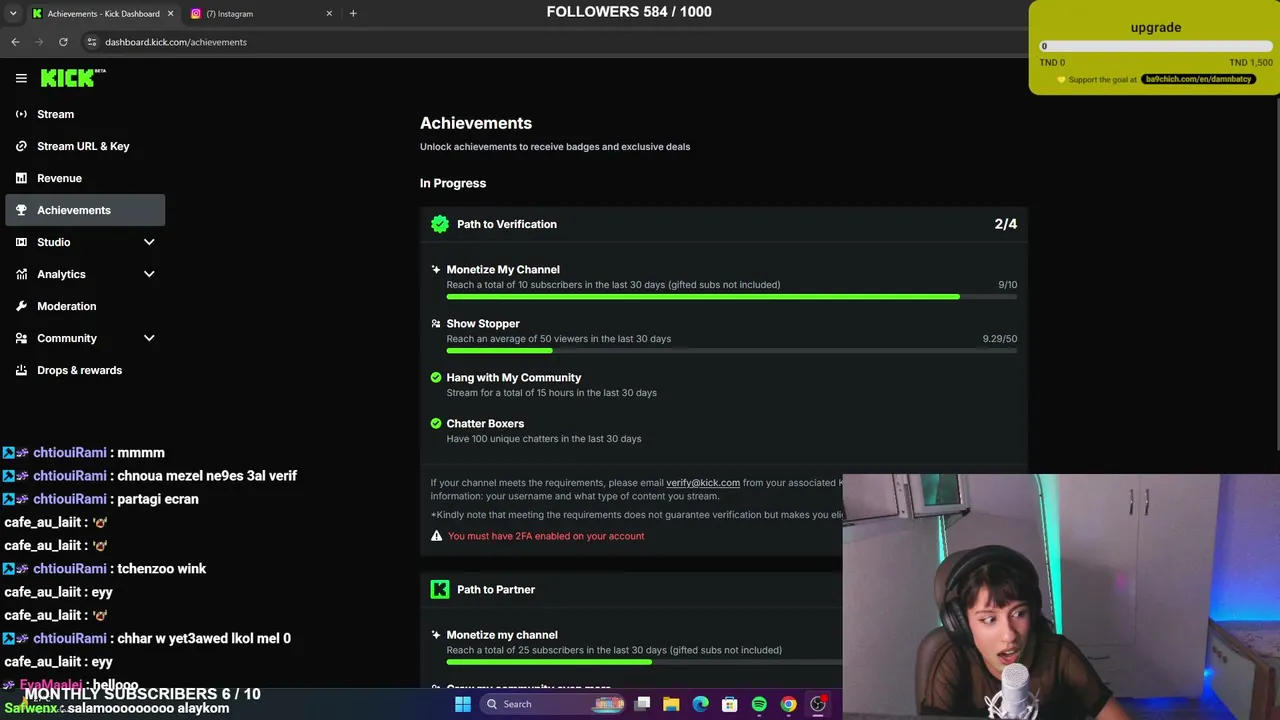Open a new browser tab with plus
Screen dimensions: 1280x720
[353, 14]
